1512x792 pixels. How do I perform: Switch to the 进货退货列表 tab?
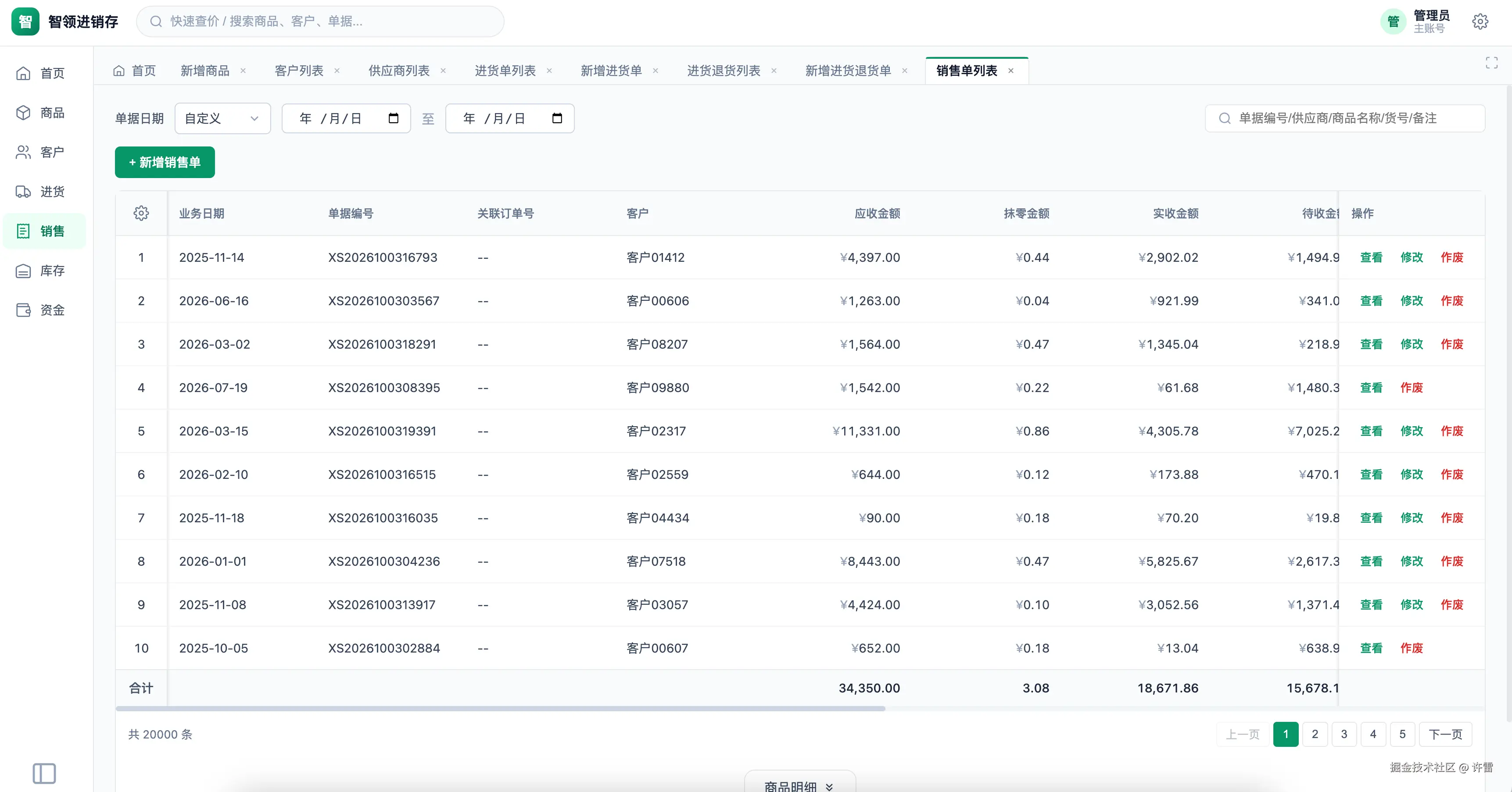[x=723, y=71]
